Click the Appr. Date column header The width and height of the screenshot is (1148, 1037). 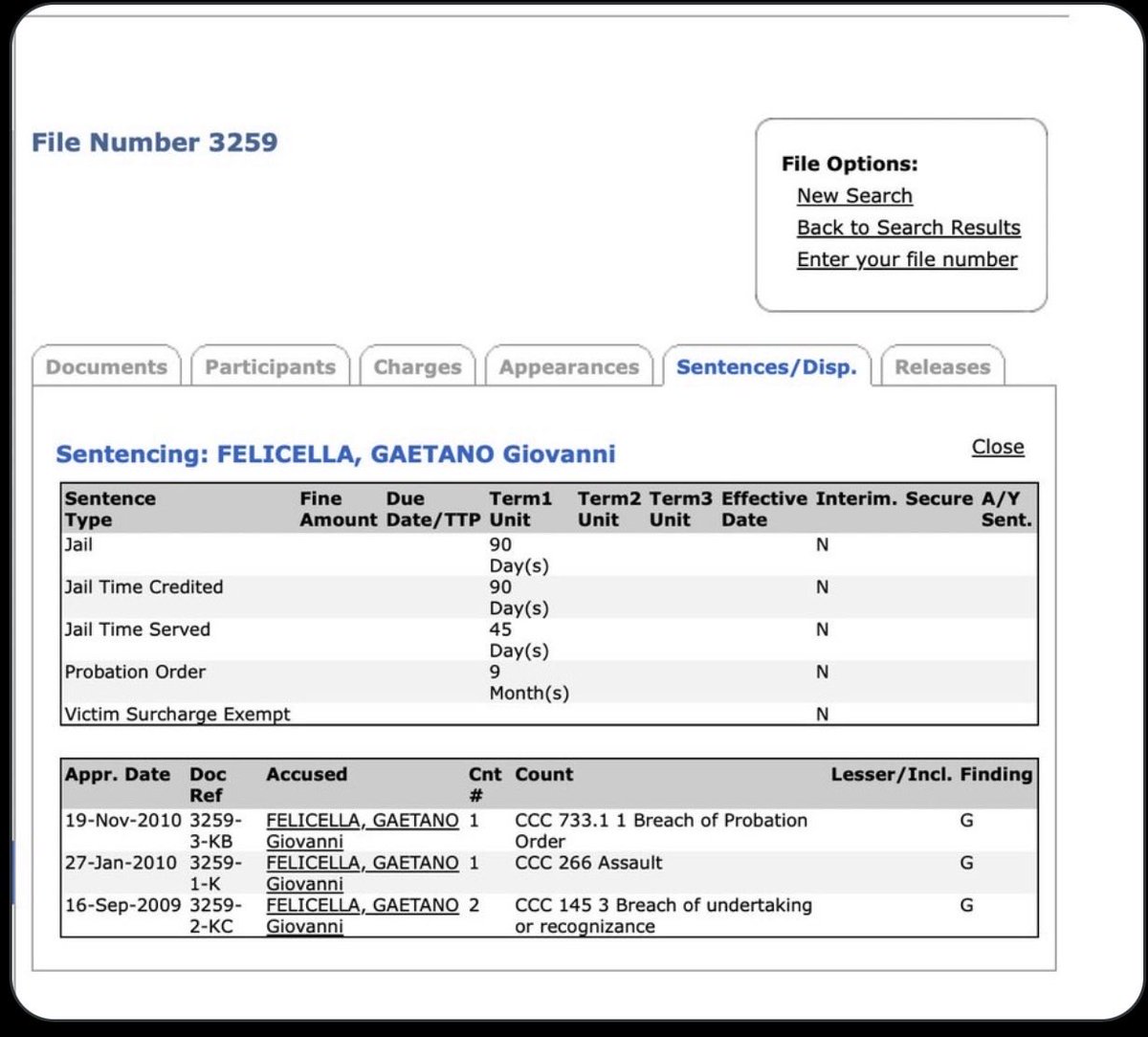click(x=118, y=774)
